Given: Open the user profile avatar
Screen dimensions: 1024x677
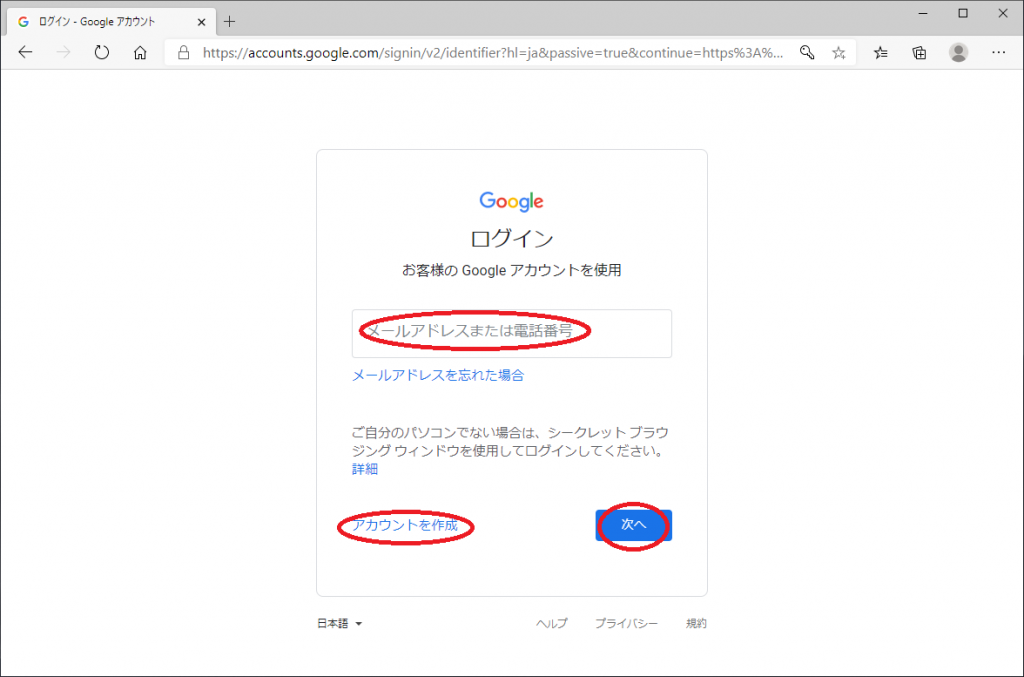Looking at the screenshot, I should 958,53.
